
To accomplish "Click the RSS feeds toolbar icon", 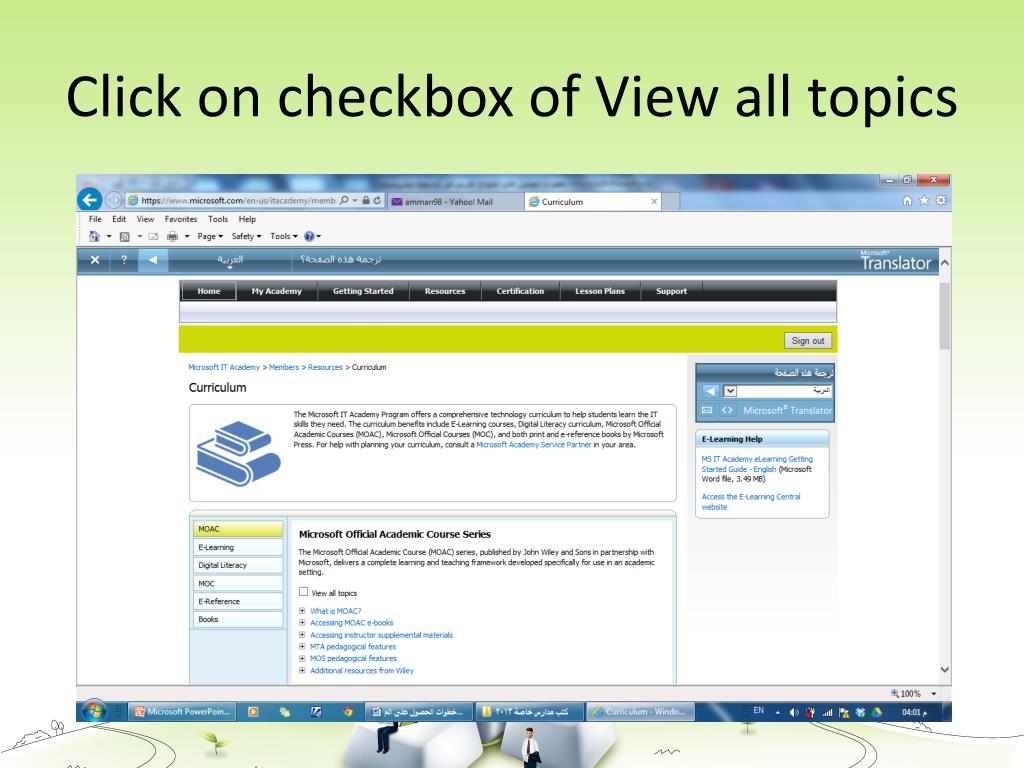I will [124, 236].
